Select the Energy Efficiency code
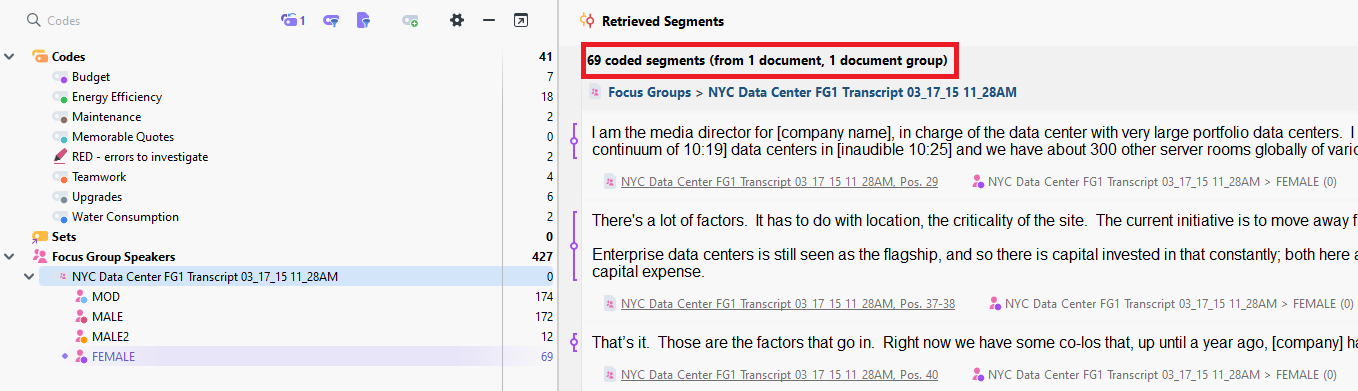This screenshot has width=1358, height=391. click(x=117, y=97)
